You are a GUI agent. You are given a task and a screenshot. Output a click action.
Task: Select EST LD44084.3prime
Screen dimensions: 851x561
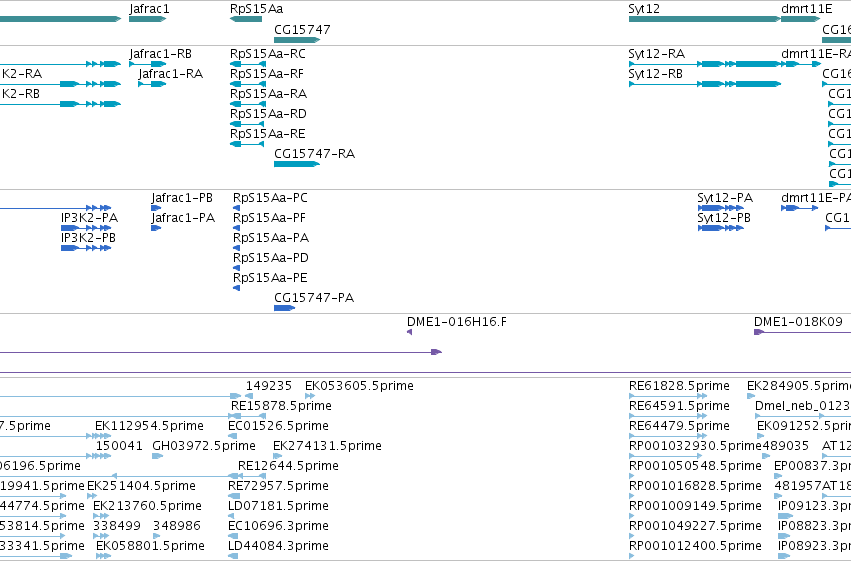tap(233, 556)
